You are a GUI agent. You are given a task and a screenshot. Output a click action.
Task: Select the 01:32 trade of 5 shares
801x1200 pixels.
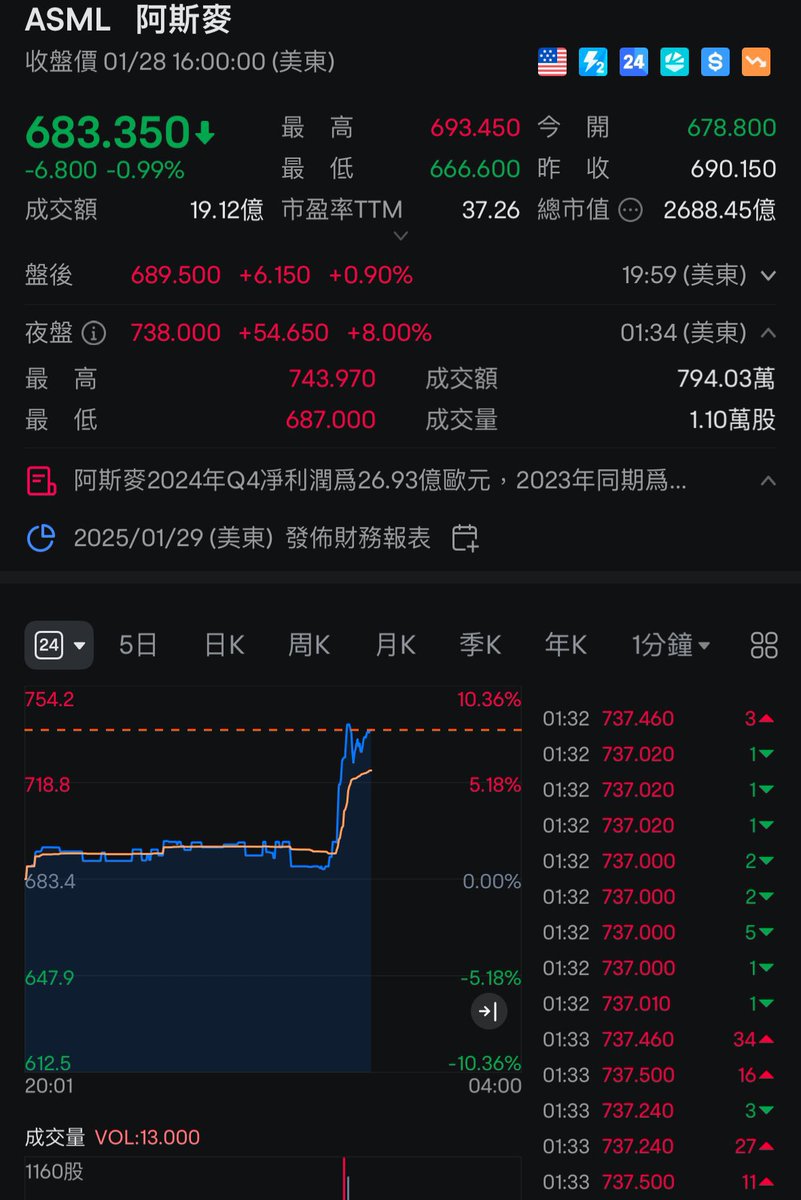[659, 932]
